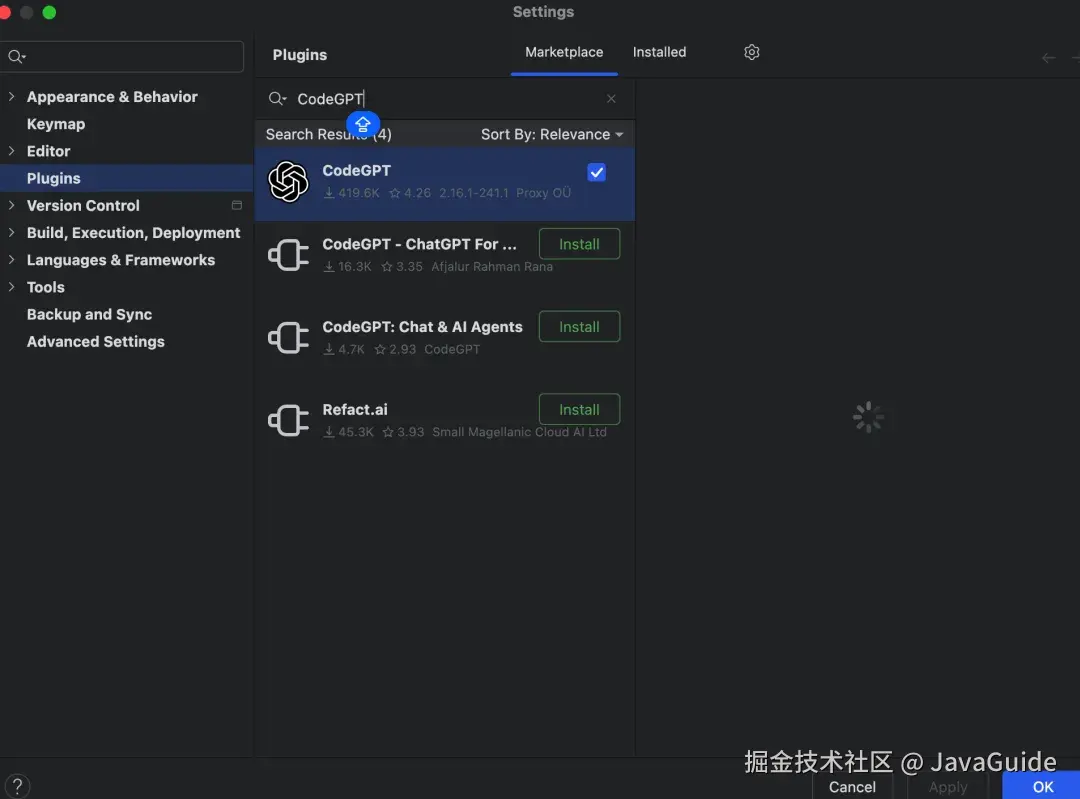This screenshot has height=799, width=1080.
Task: Install CodeGPT: Chat & AI Agents plugin
Action: pyautogui.click(x=579, y=326)
